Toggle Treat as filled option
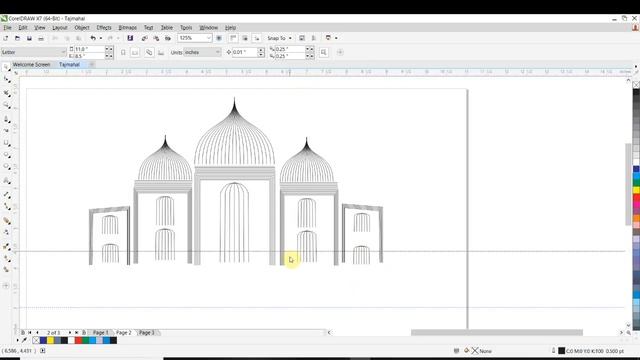This screenshot has width=640, height=360. tap(324, 52)
